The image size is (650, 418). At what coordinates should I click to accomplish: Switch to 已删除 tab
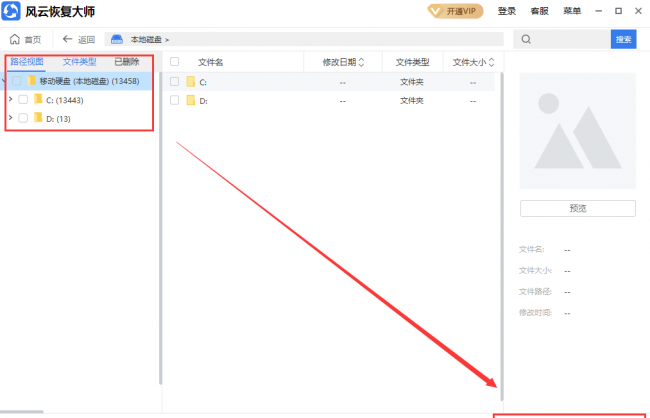click(x=127, y=62)
